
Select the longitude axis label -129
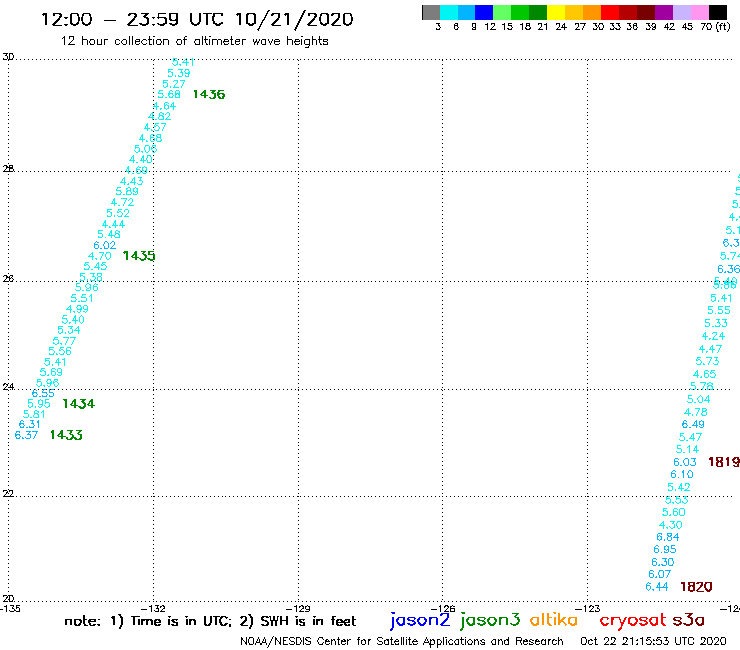[x=298, y=609]
